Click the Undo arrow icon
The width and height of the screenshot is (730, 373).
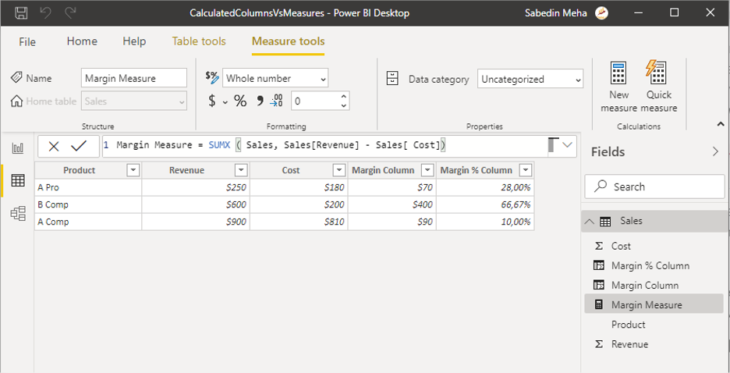[x=46, y=13]
